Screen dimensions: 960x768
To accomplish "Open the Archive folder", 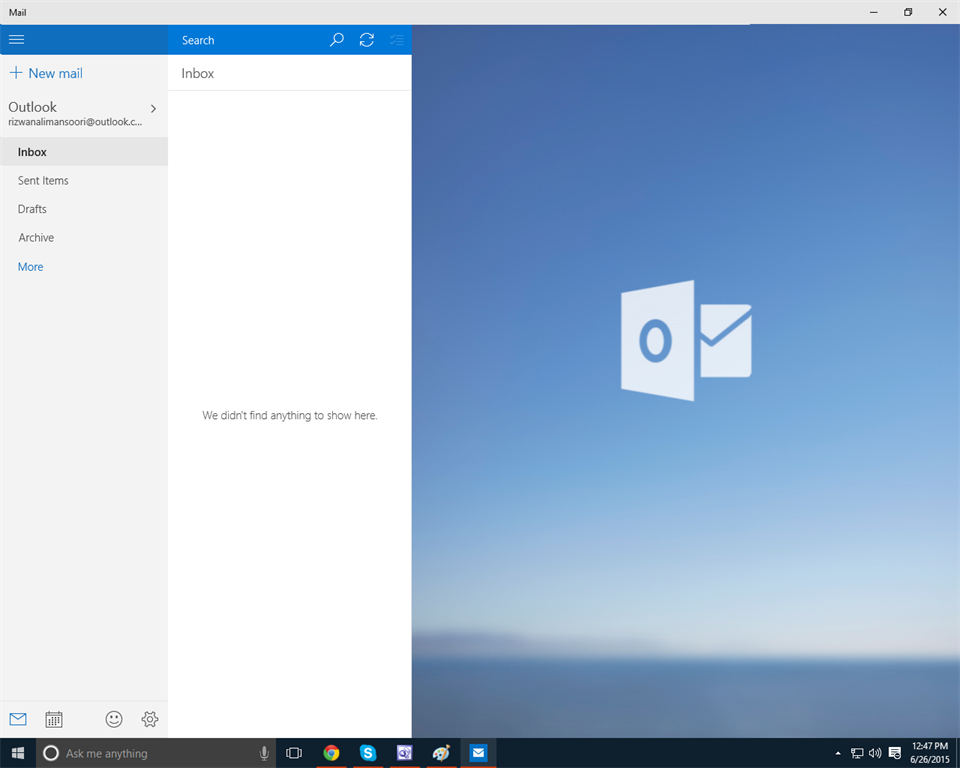I will click(x=84, y=238).
